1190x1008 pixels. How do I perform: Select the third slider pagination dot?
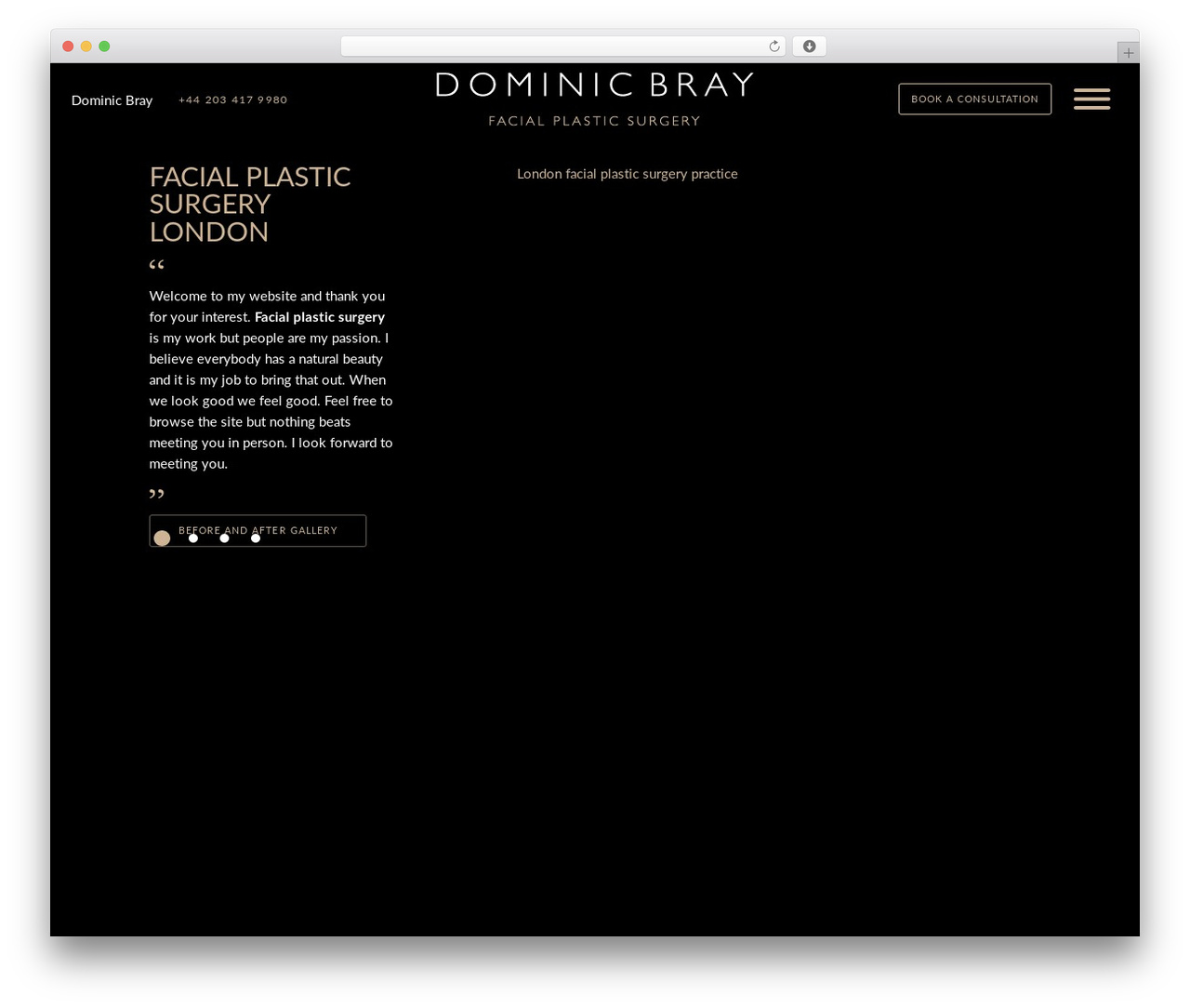pyautogui.click(x=224, y=538)
